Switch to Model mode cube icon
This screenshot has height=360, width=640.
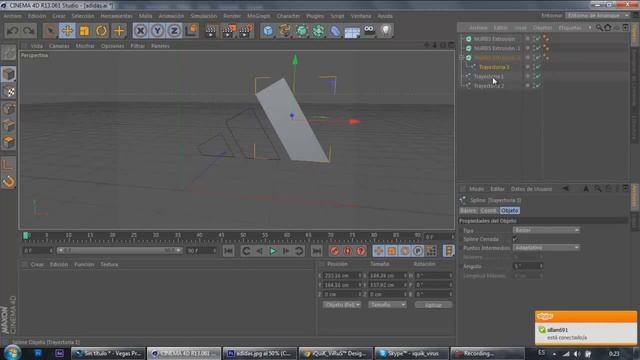(x=9, y=74)
